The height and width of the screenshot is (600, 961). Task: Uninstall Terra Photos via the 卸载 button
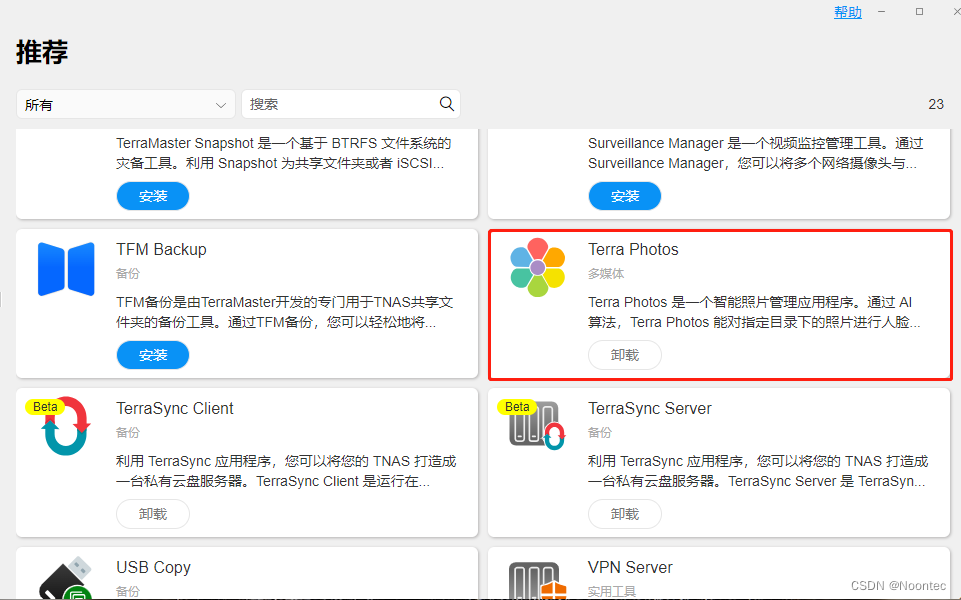coord(624,354)
